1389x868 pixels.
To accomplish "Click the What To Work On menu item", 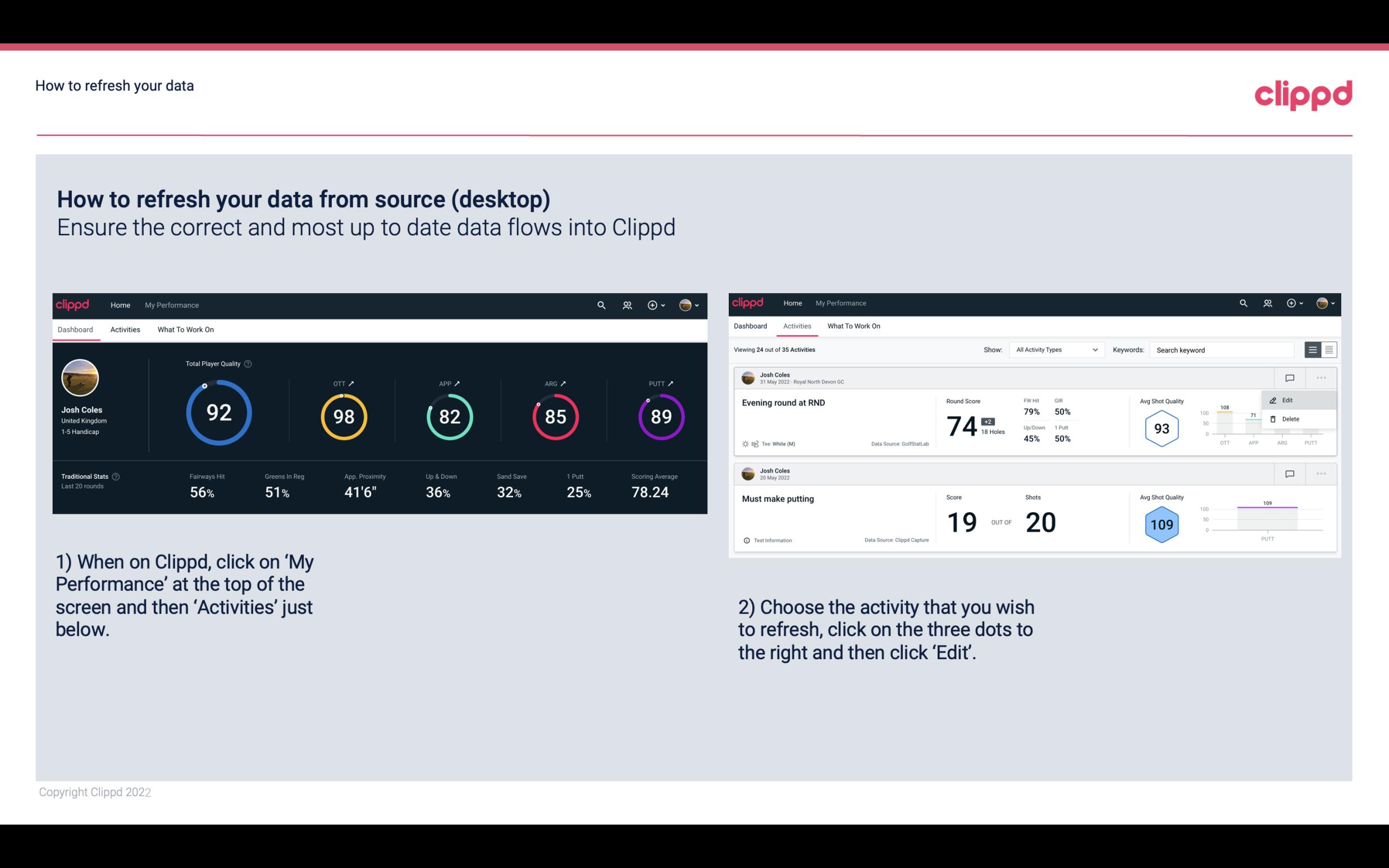I will [185, 329].
